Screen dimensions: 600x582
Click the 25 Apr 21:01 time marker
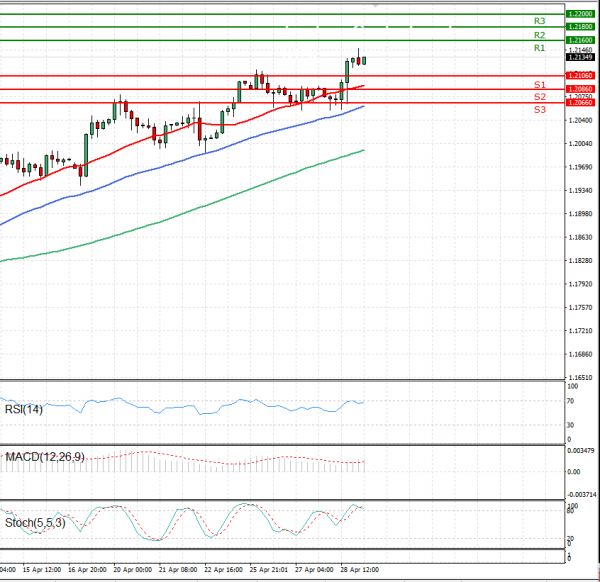pos(268,569)
